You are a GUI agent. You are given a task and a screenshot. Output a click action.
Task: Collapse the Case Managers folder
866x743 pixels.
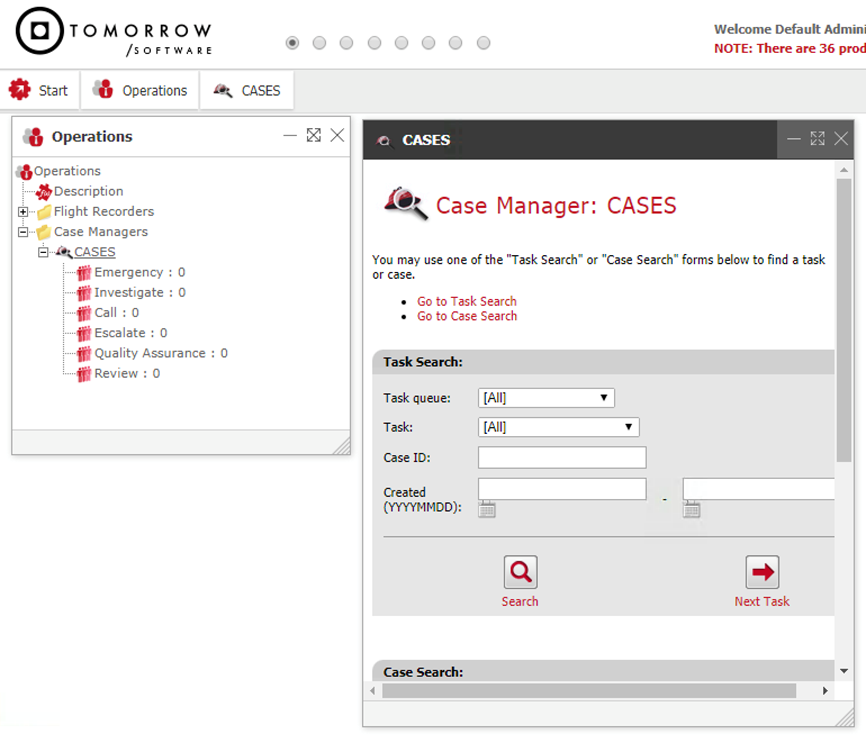23,232
